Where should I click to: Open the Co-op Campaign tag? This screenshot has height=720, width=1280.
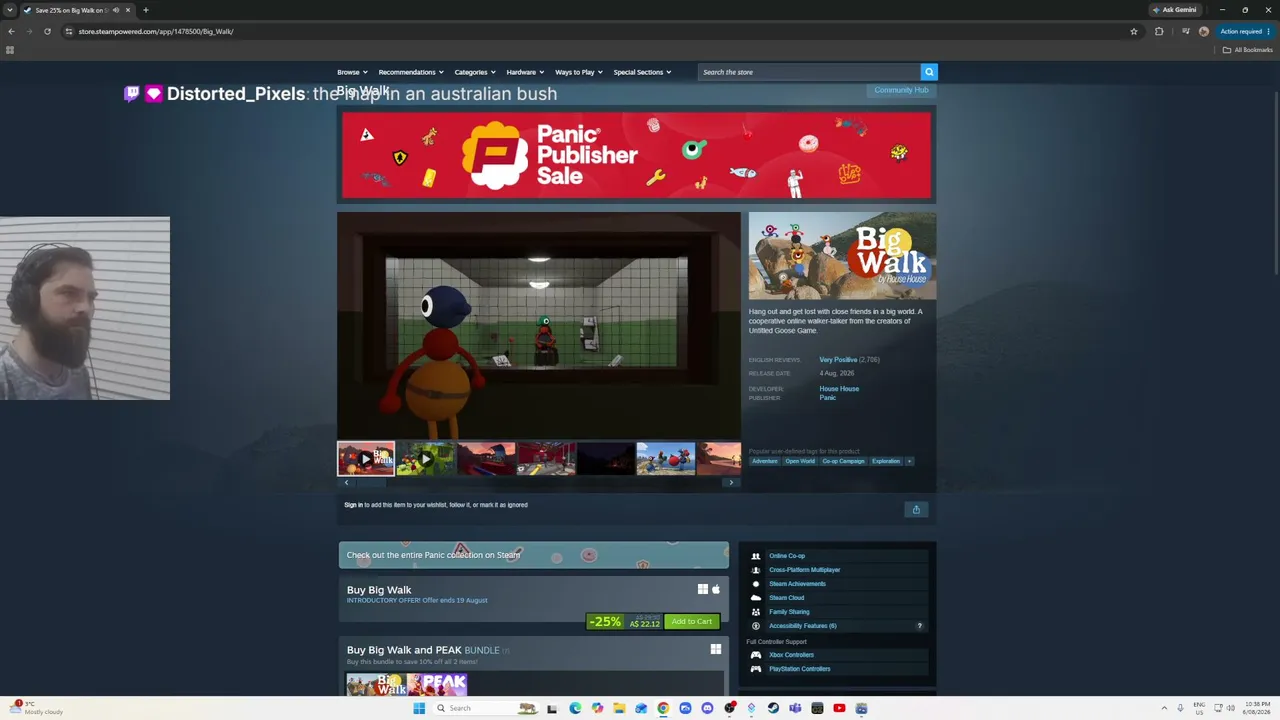click(x=843, y=461)
